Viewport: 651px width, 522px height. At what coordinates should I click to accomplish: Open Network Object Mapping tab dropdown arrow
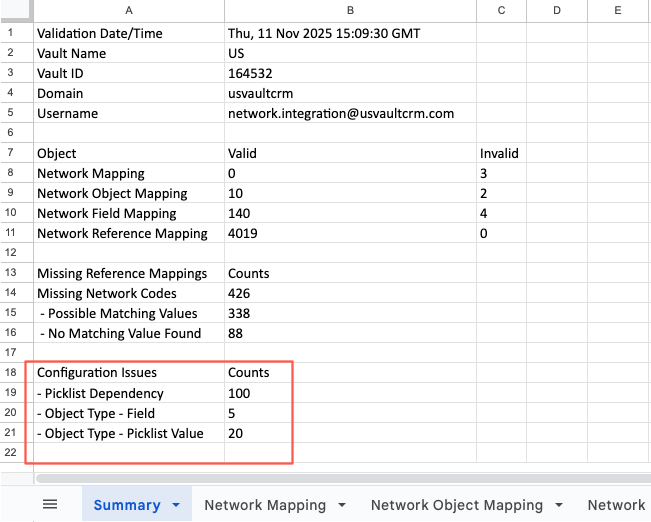point(559,506)
